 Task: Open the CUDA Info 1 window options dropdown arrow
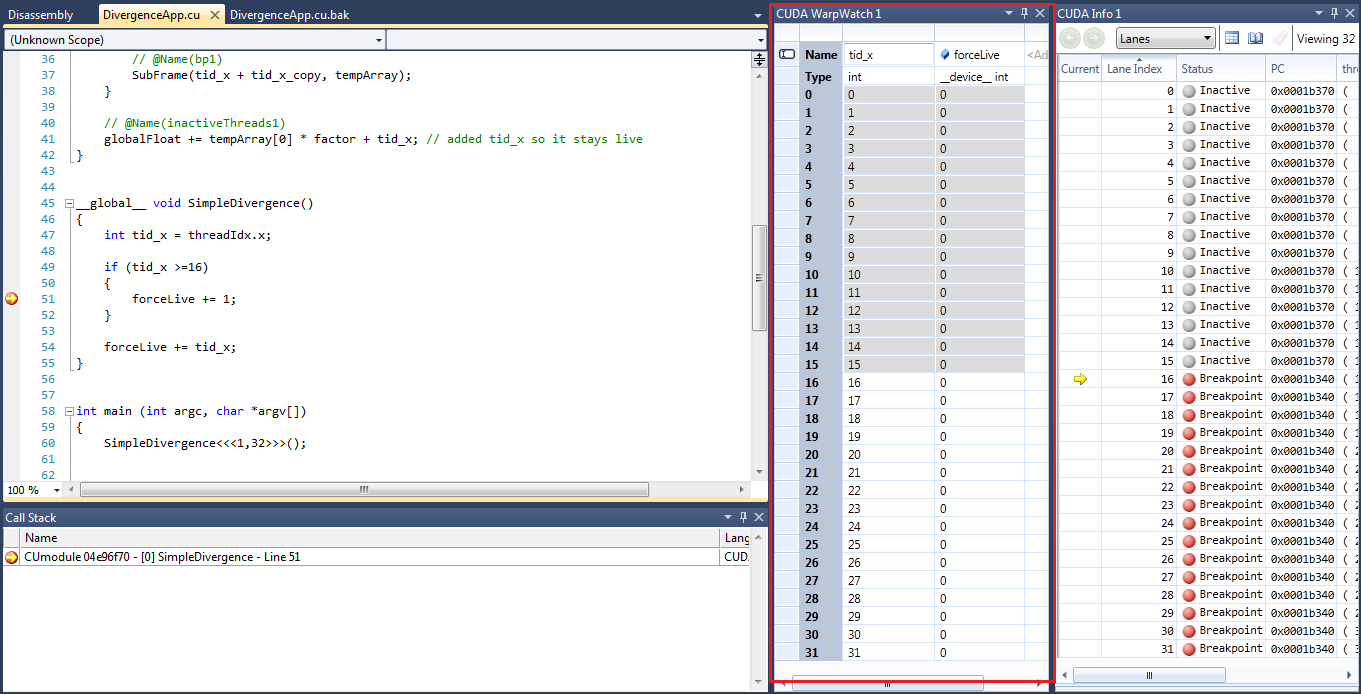(1317, 14)
